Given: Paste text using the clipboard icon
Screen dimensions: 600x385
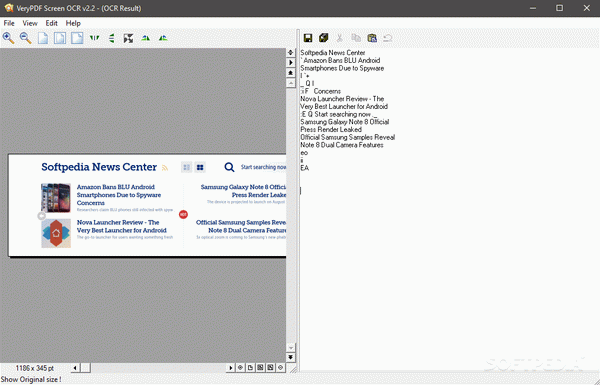Looking at the screenshot, I should tap(372, 38).
